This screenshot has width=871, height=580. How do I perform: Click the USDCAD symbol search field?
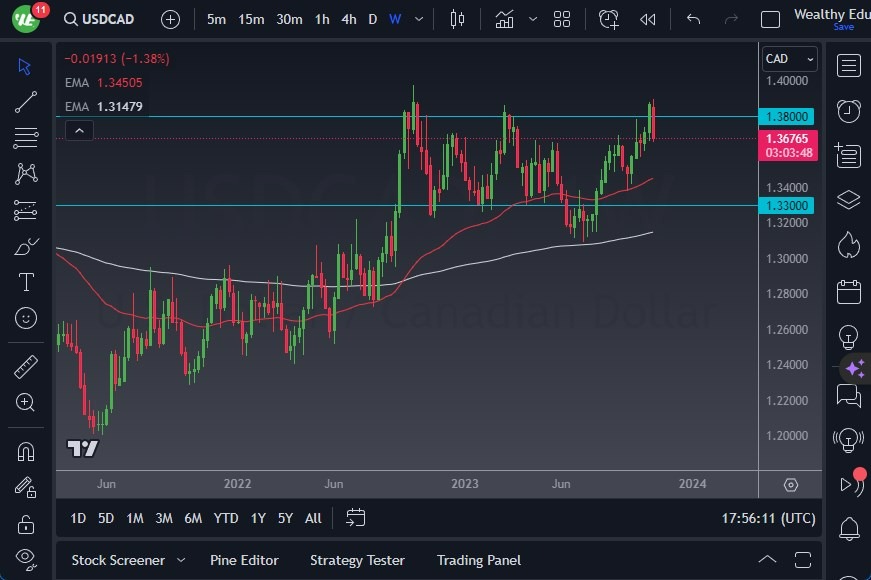(x=108, y=18)
